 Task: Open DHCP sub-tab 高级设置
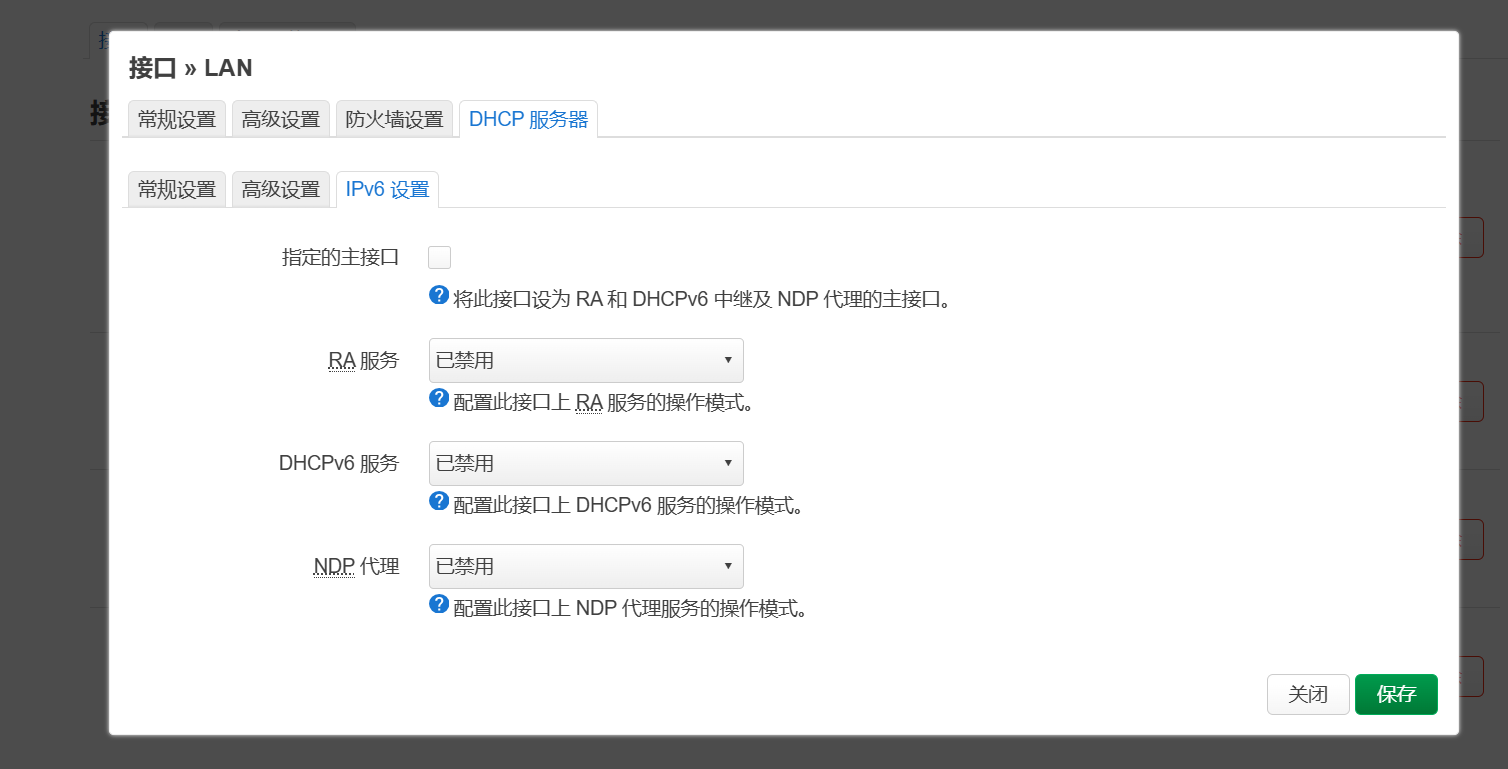point(281,189)
